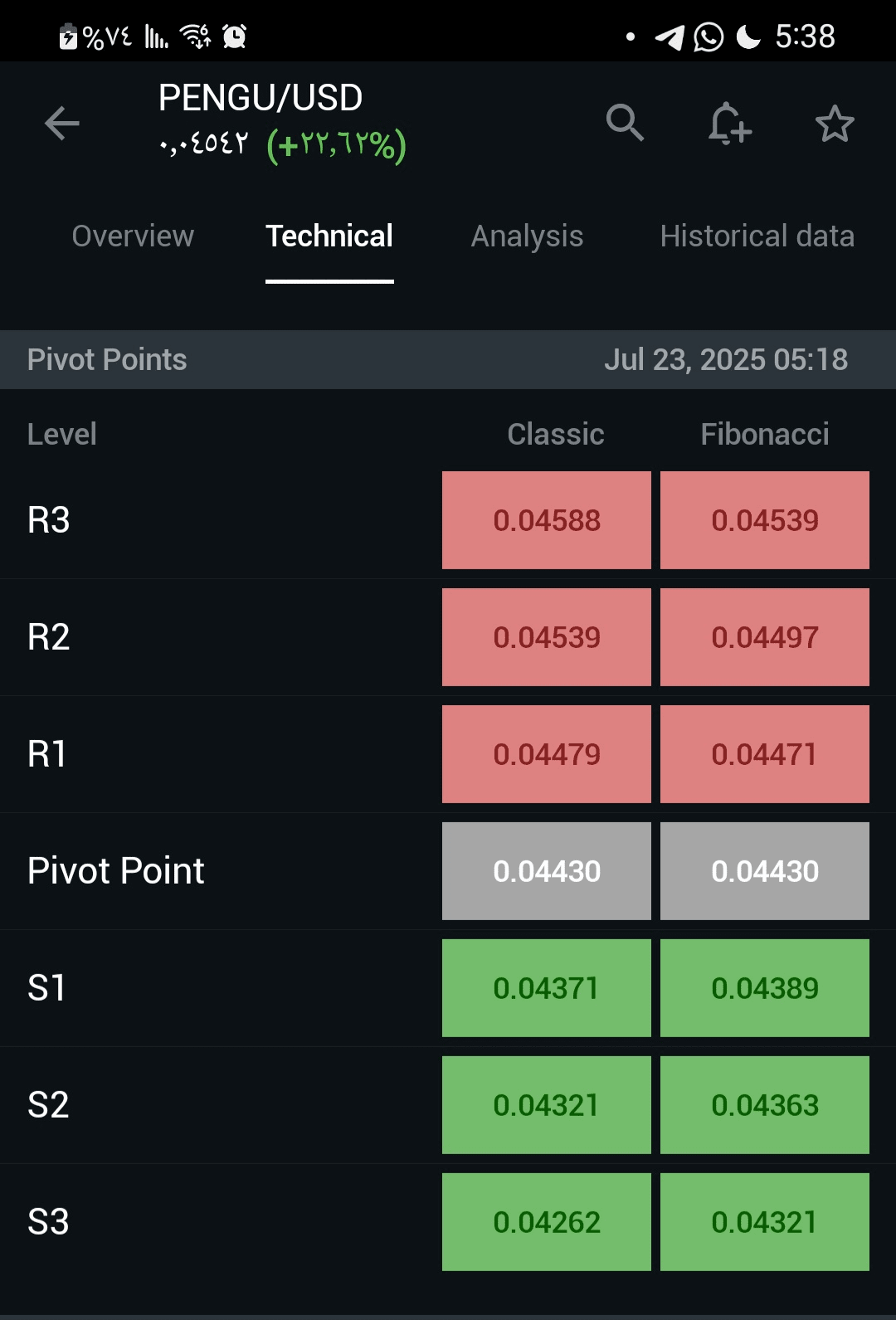The image size is (896, 1320).
Task: Tap the Telegram icon in status bar
Action: coord(670,37)
